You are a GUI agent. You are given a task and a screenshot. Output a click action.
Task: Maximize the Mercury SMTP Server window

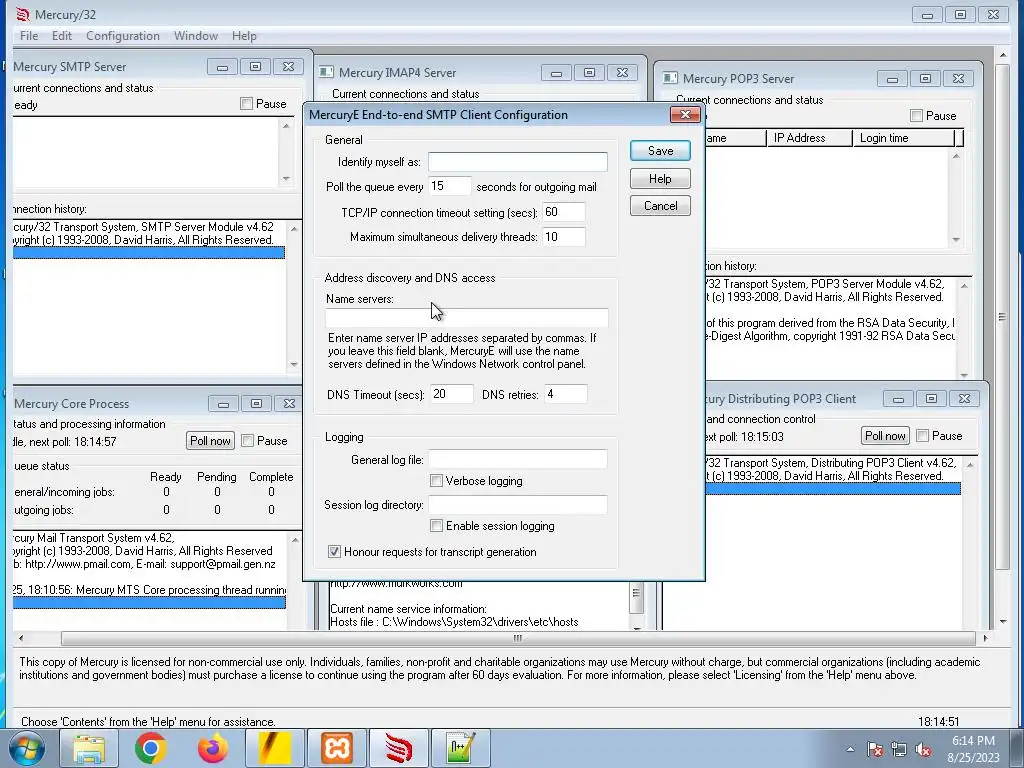click(255, 67)
